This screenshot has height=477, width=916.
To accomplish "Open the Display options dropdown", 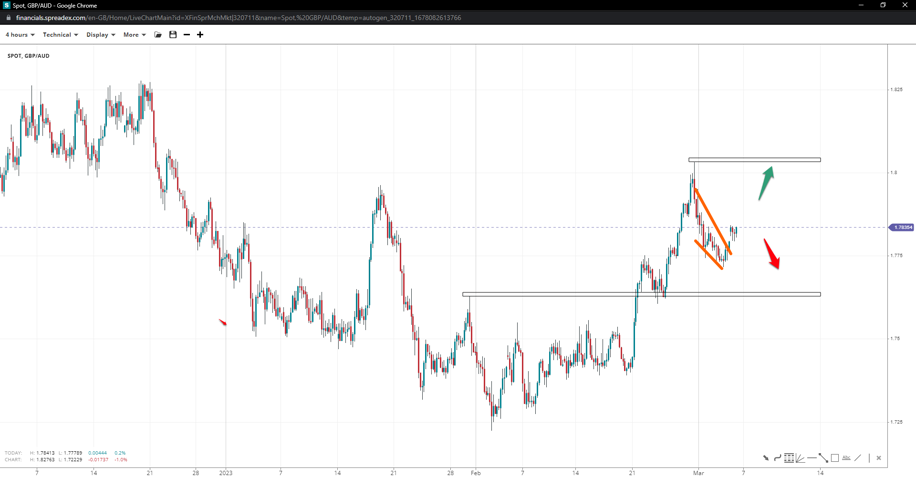I will tap(100, 35).
